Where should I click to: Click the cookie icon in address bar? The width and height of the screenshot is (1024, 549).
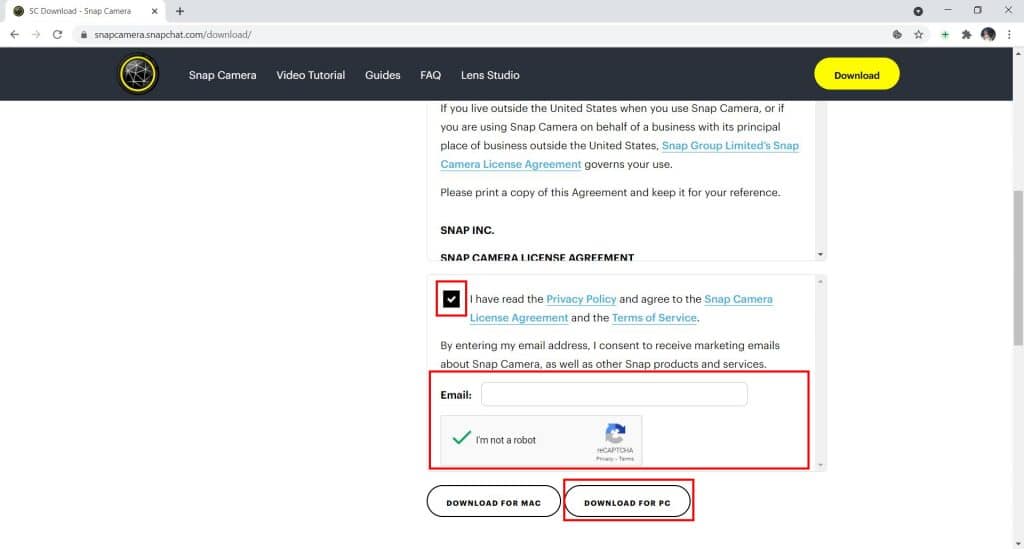tap(897, 35)
